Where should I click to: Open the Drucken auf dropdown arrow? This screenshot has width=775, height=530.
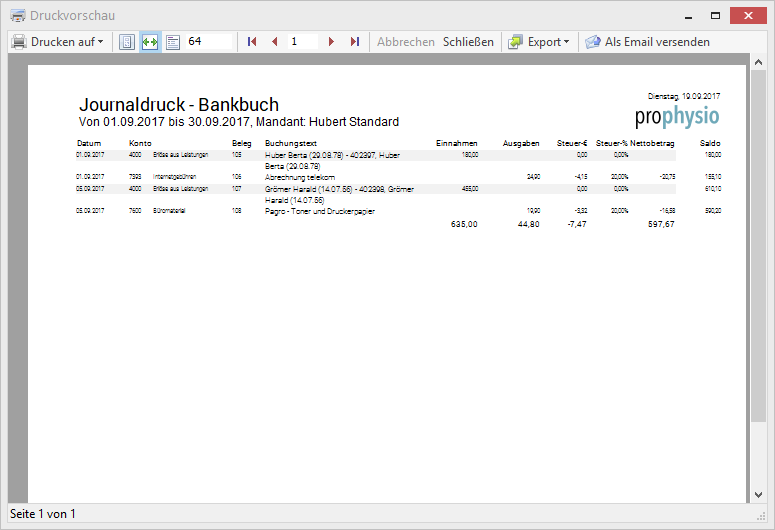[x=100, y=42]
